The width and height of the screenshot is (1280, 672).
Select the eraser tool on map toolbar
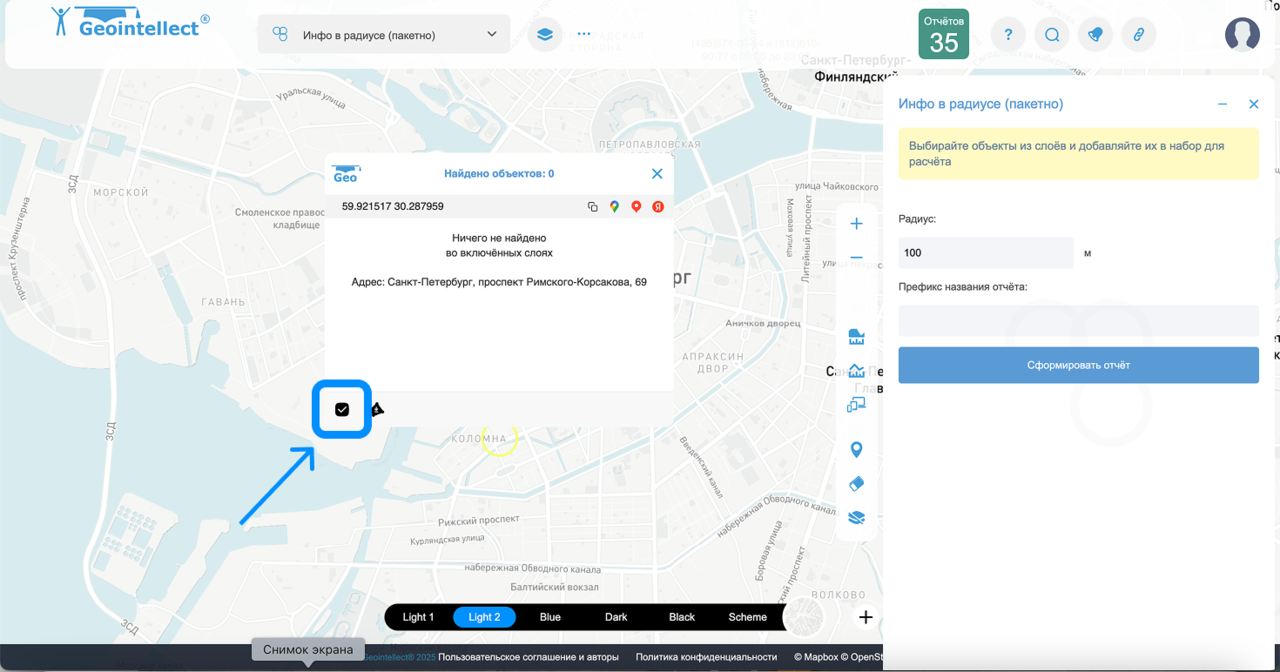click(856, 484)
